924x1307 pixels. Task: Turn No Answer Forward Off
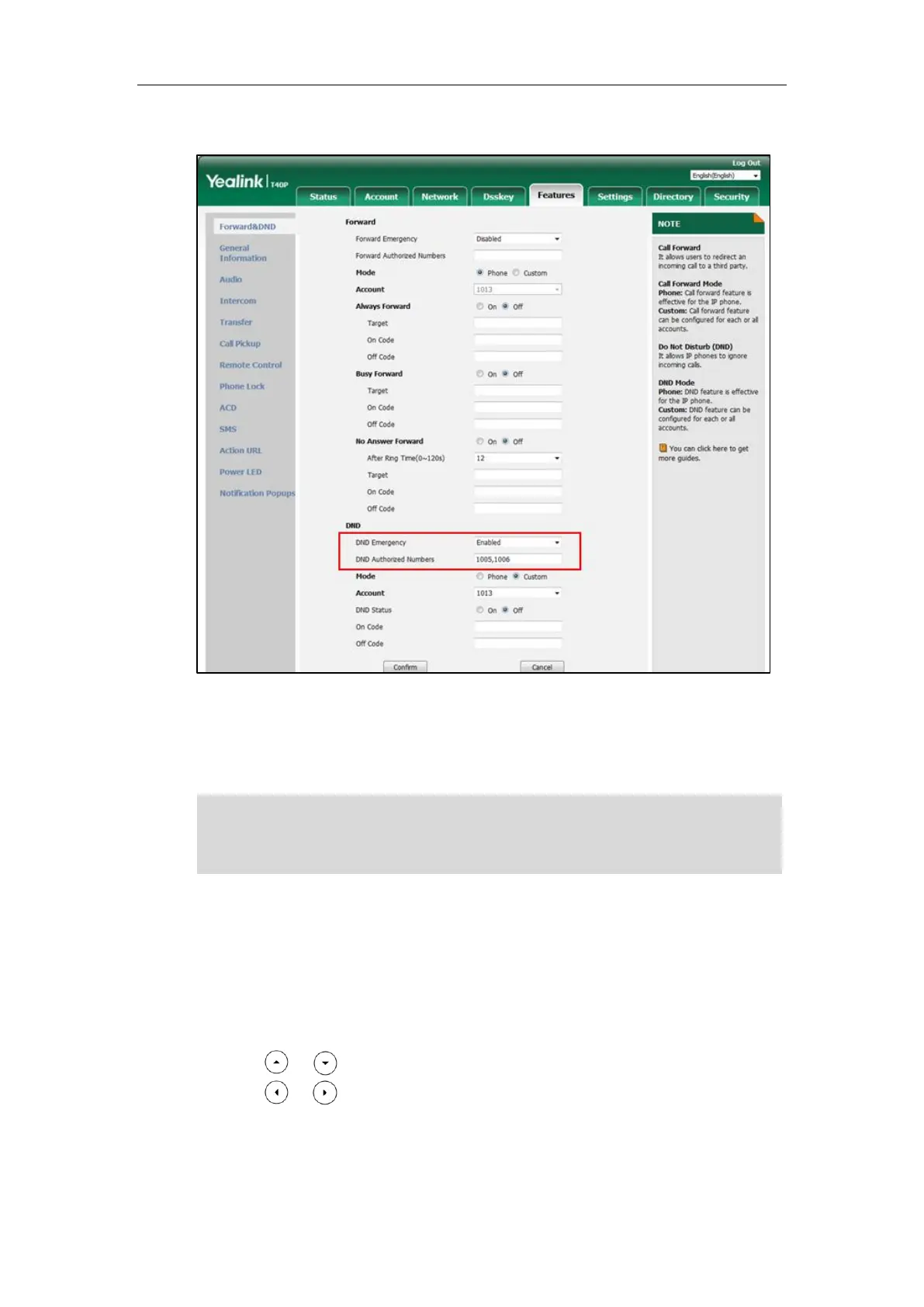pos(505,442)
